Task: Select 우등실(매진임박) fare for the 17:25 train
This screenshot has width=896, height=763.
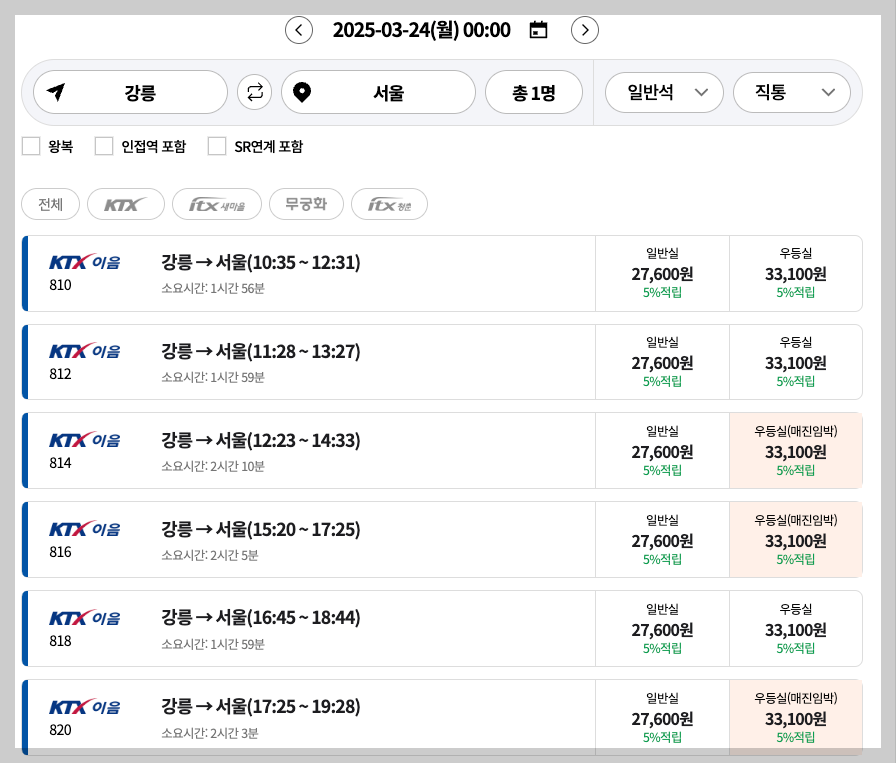Action: click(x=795, y=717)
